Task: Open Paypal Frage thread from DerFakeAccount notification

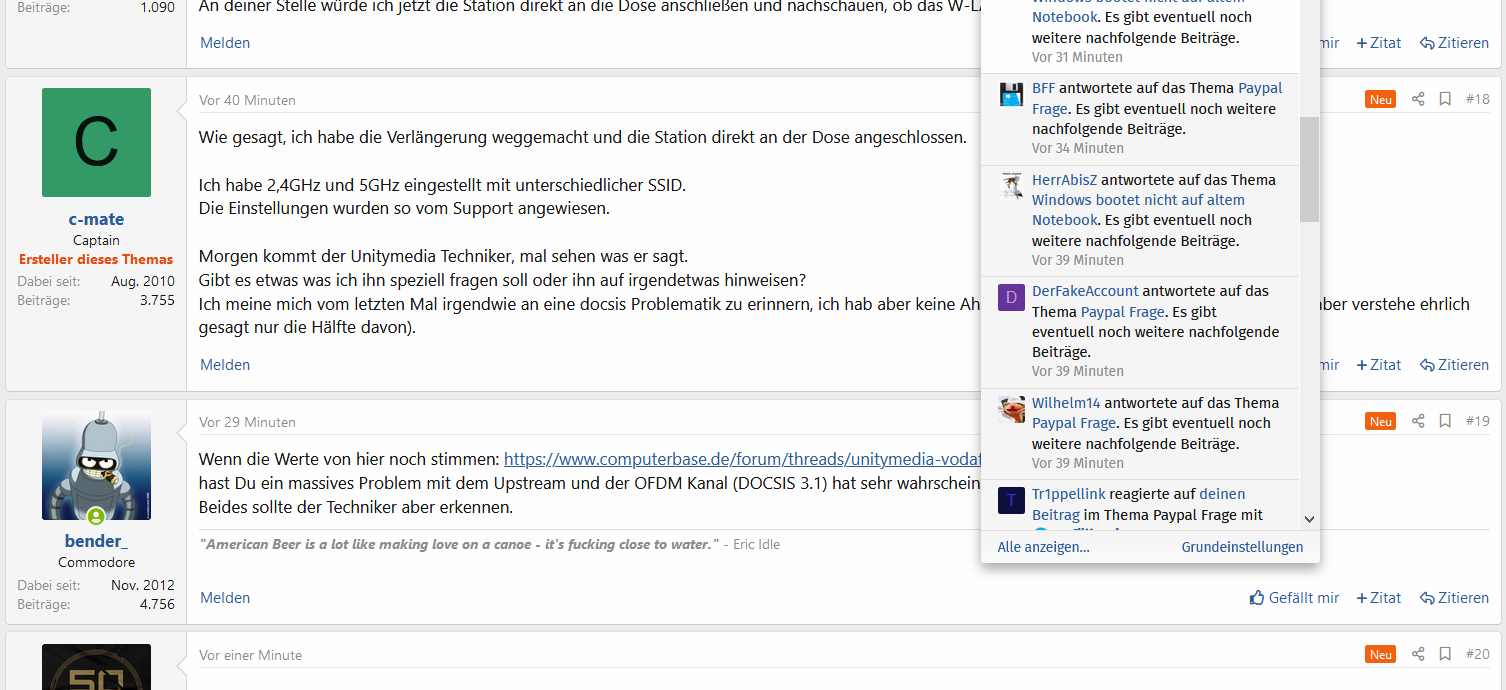Action: [1122, 312]
